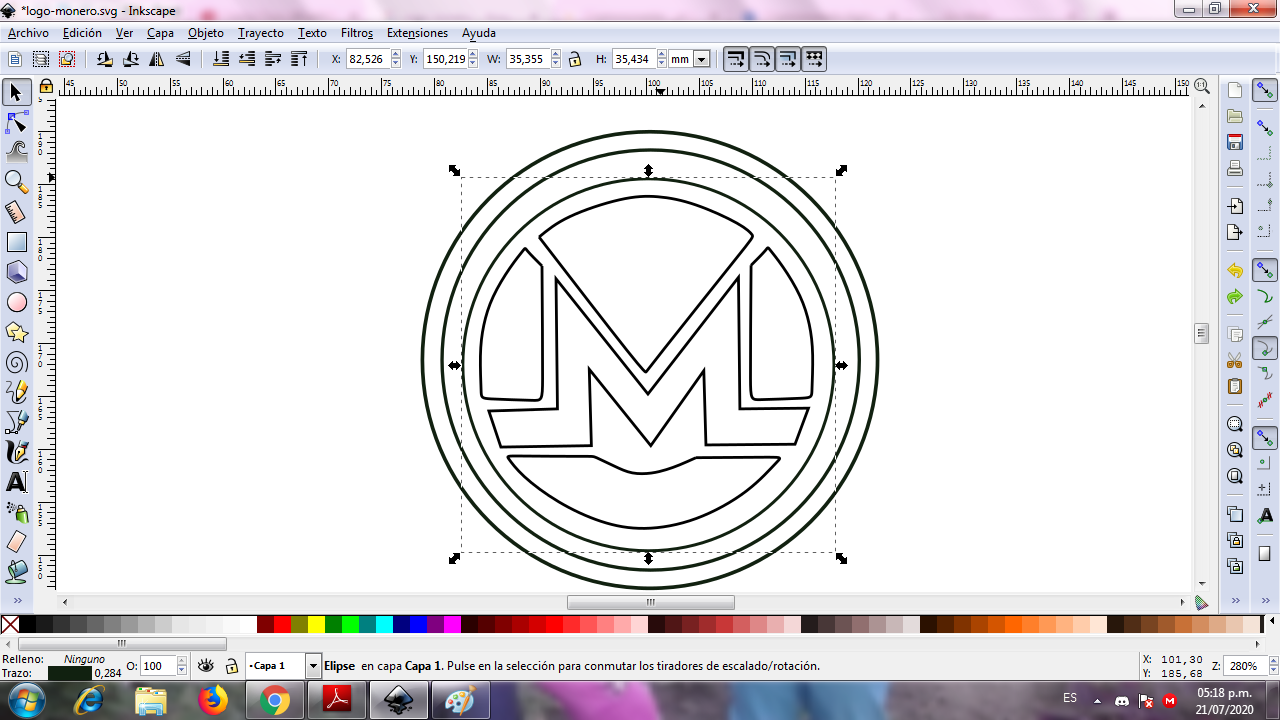Select the Spray tool

coord(16,512)
